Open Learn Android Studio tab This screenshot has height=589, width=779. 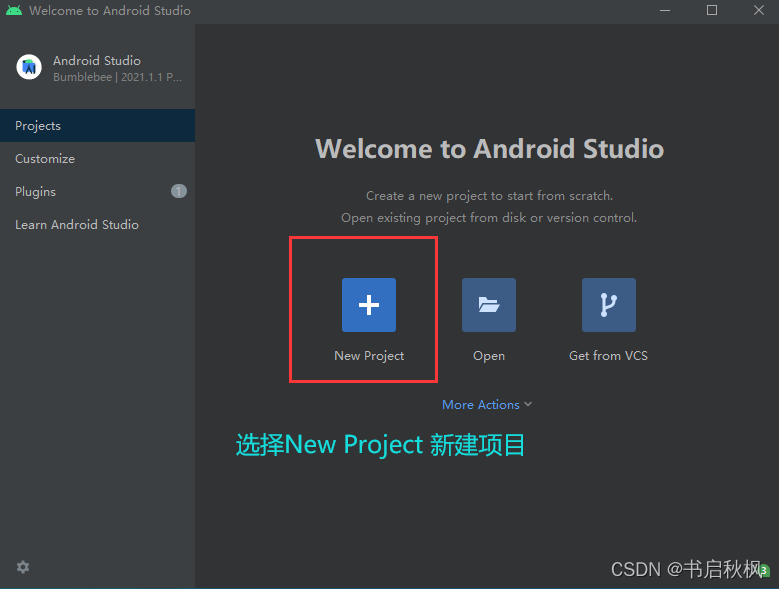pos(97,224)
